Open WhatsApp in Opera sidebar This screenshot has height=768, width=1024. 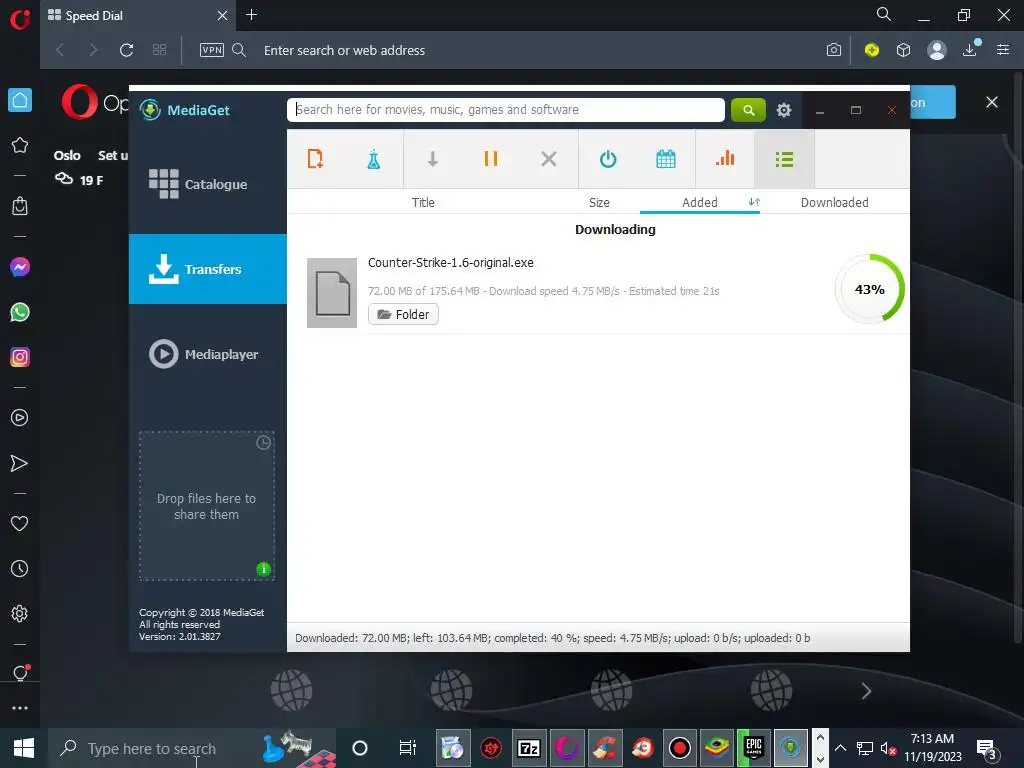(x=20, y=312)
